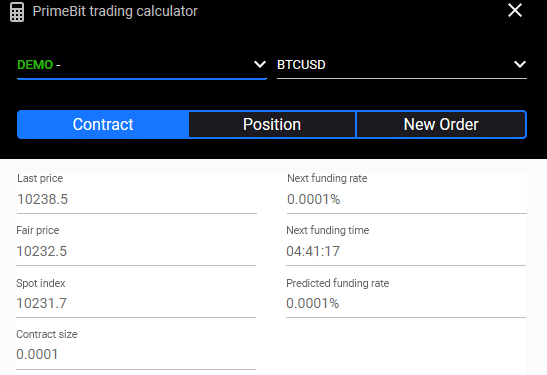Image resolution: width=547 pixels, height=375 pixels.
Task: Click the BTCUSD instrument selector
Action: pyautogui.click(x=402, y=65)
